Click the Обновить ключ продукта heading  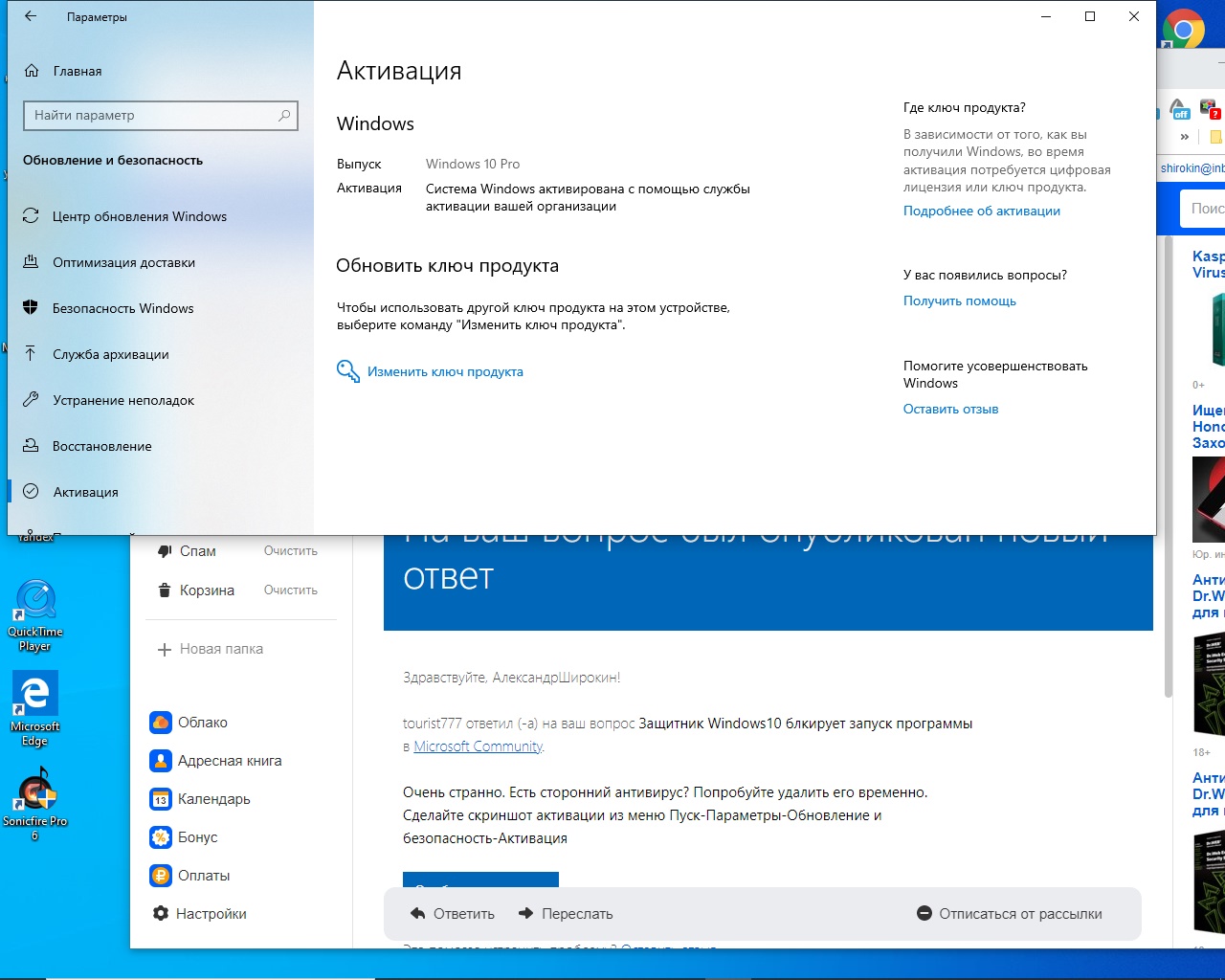(x=447, y=266)
